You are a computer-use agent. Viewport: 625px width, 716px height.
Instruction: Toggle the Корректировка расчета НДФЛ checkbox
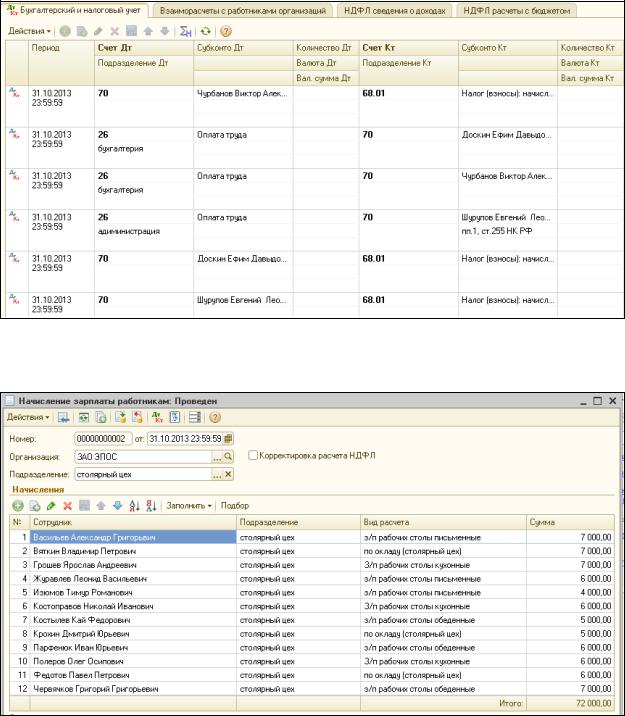[x=253, y=455]
